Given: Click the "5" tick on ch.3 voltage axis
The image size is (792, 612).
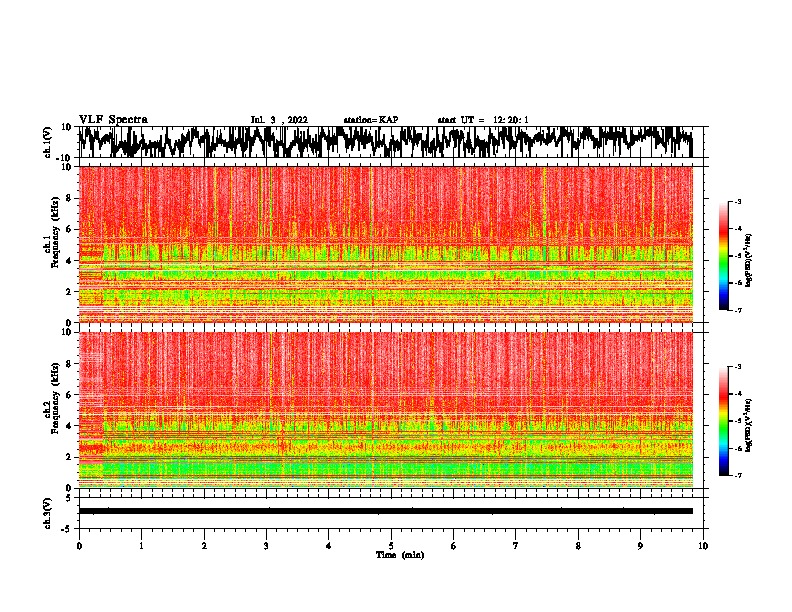Looking at the screenshot, I should point(69,498).
